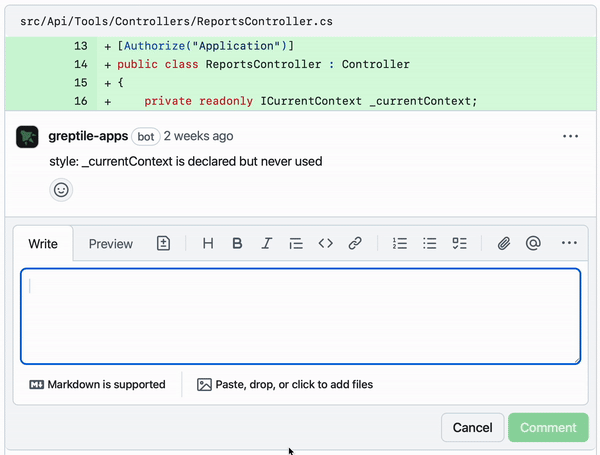Insert a suggestion with the toolbar icon
The height and width of the screenshot is (455, 600).
pos(163,243)
